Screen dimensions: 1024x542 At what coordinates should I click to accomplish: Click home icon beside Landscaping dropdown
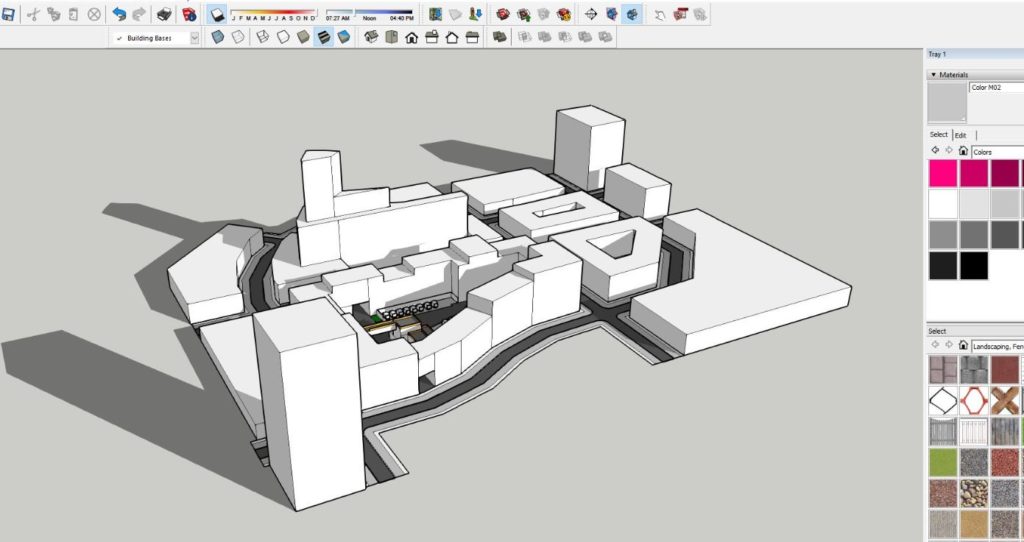[963, 345]
